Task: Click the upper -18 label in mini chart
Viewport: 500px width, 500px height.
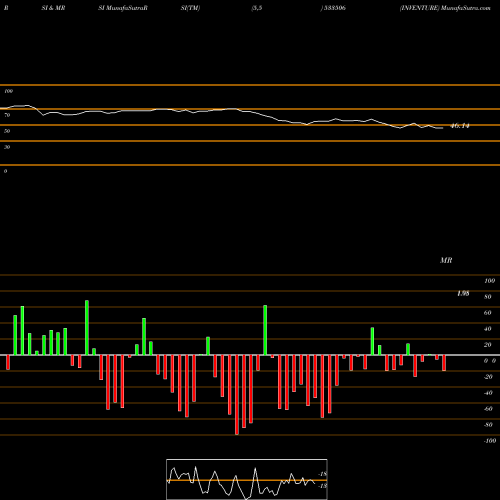Action: [323, 474]
